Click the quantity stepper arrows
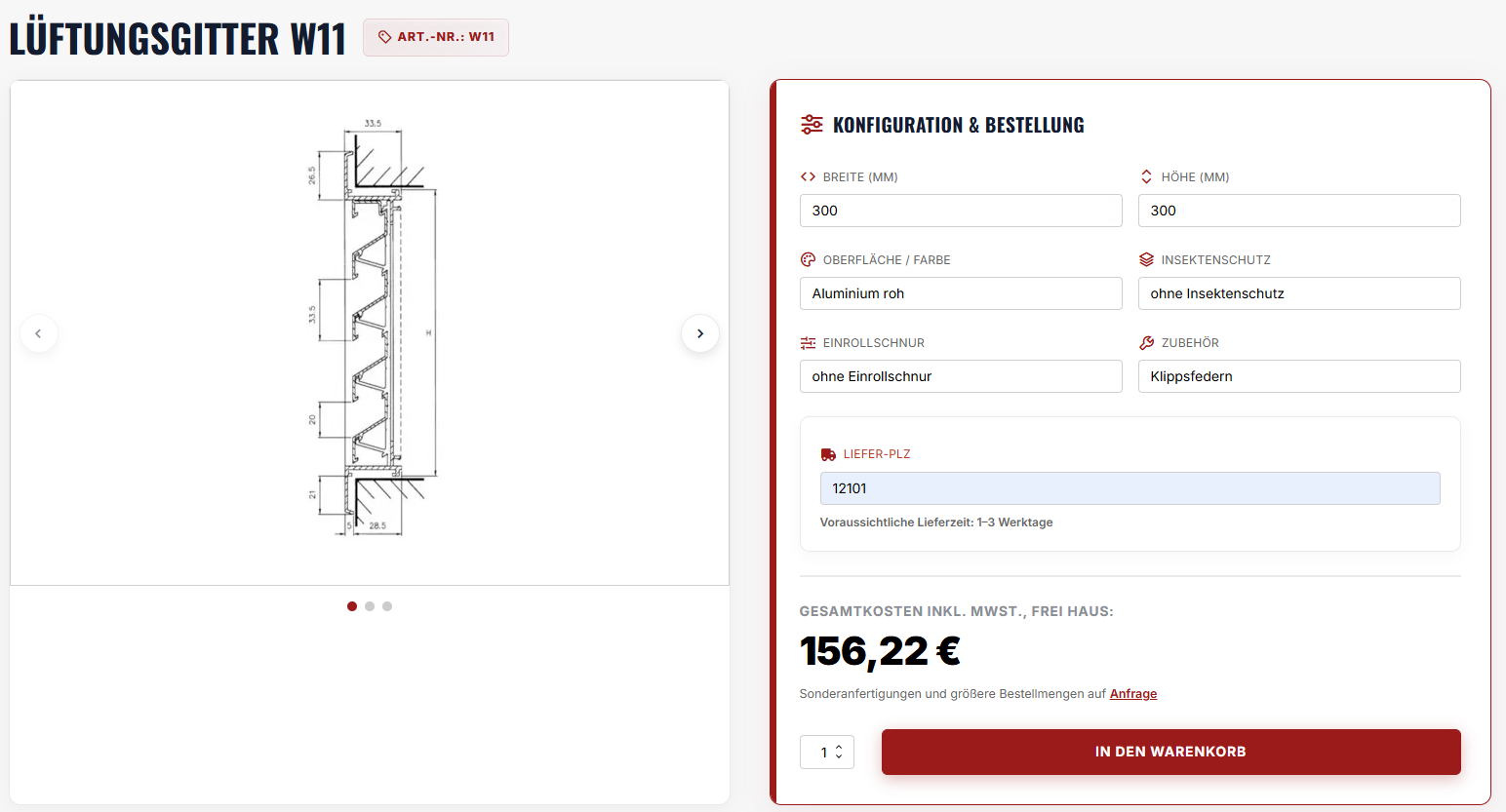This screenshot has width=1506, height=812. tap(838, 752)
